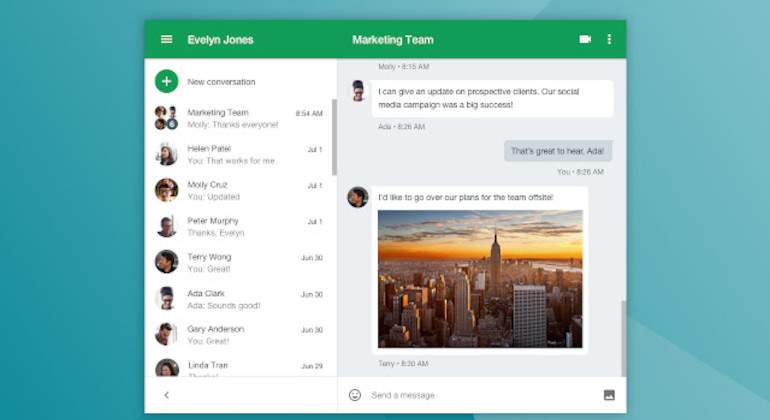This screenshot has height=420, width=770.
Task: Click the message about prospective clients
Action: click(x=493, y=98)
